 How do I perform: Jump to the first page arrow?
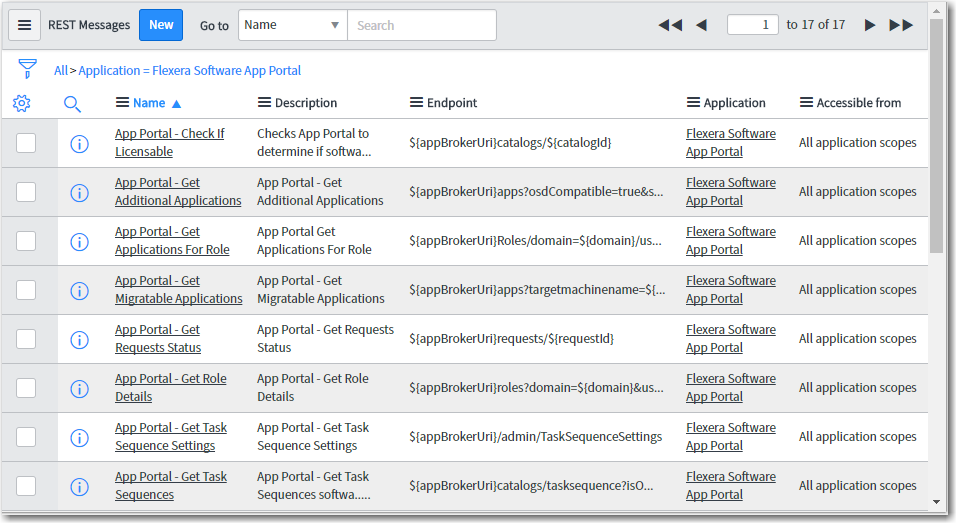(669, 25)
